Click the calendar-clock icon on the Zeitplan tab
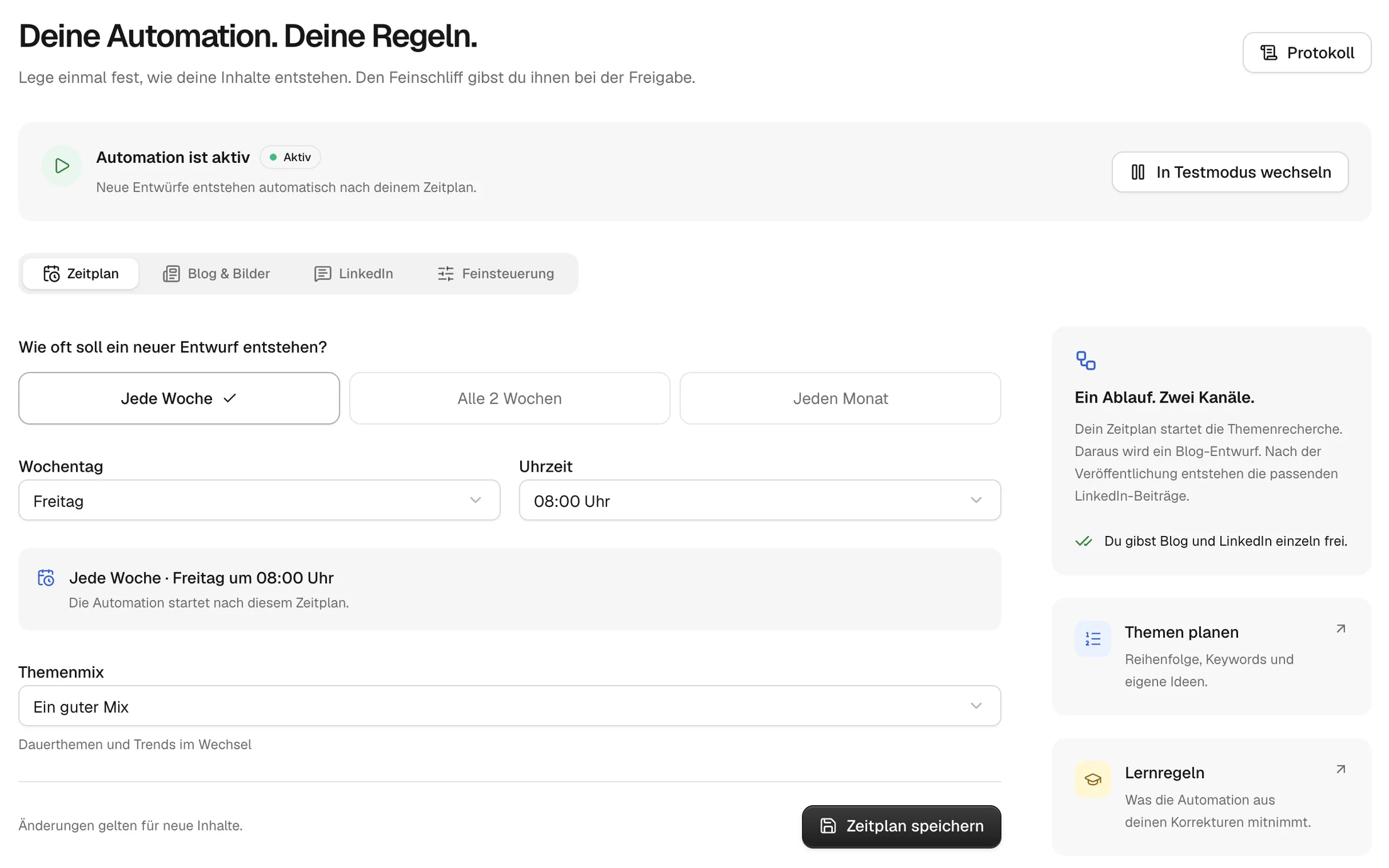 [x=52, y=274]
